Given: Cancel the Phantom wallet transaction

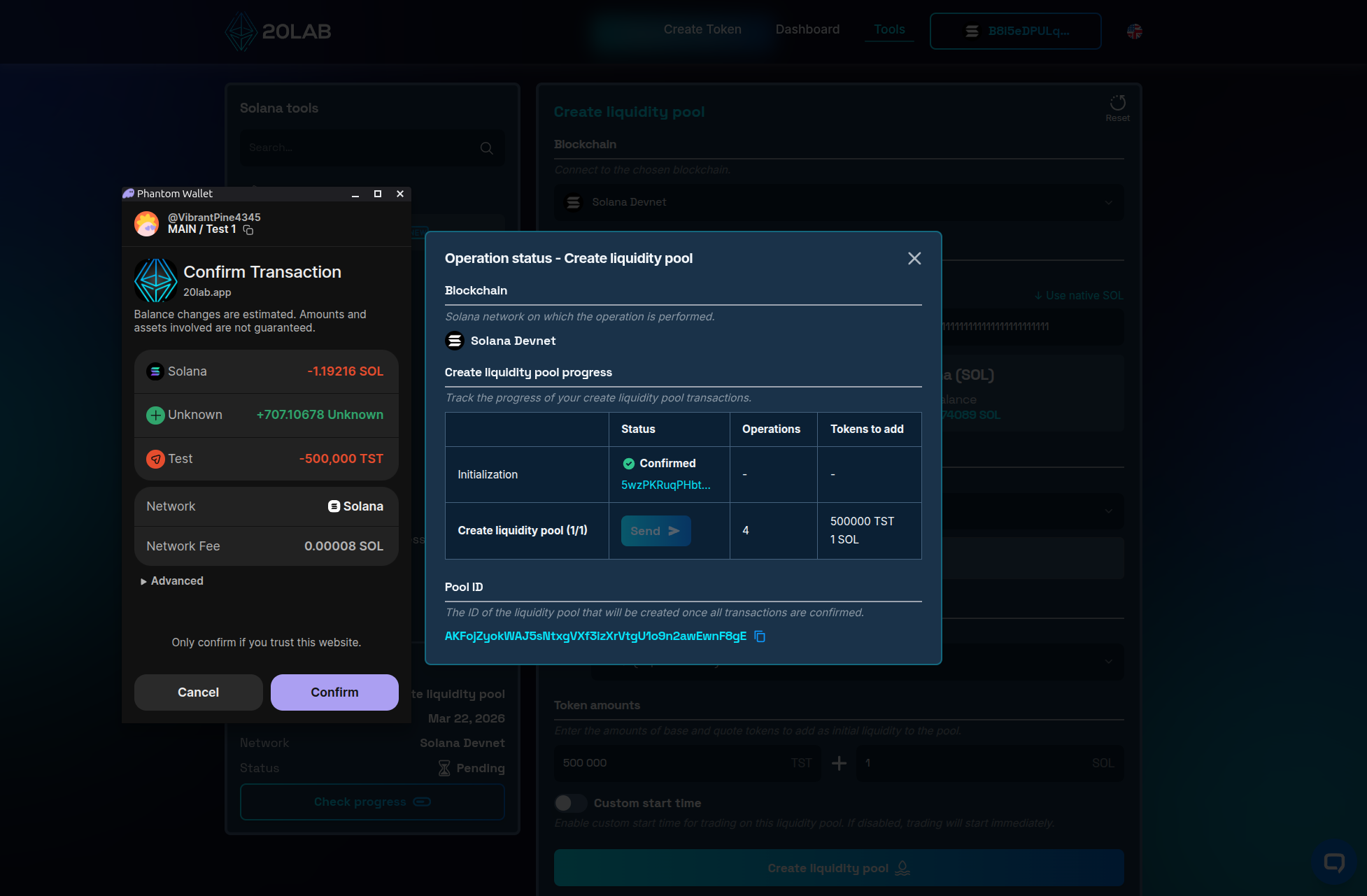Looking at the screenshot, I should (x=199, y=692).
